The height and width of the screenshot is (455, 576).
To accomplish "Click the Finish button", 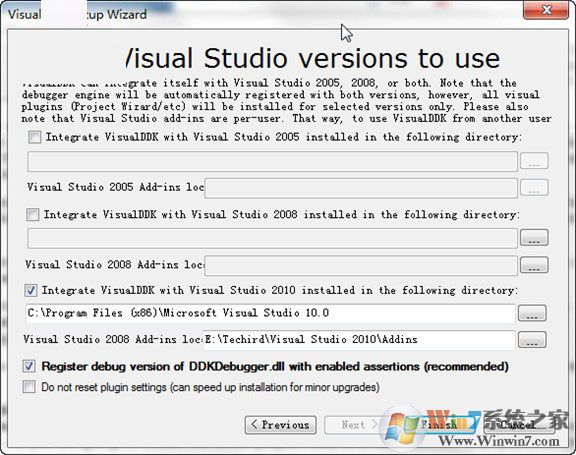I will coord(438,425).
